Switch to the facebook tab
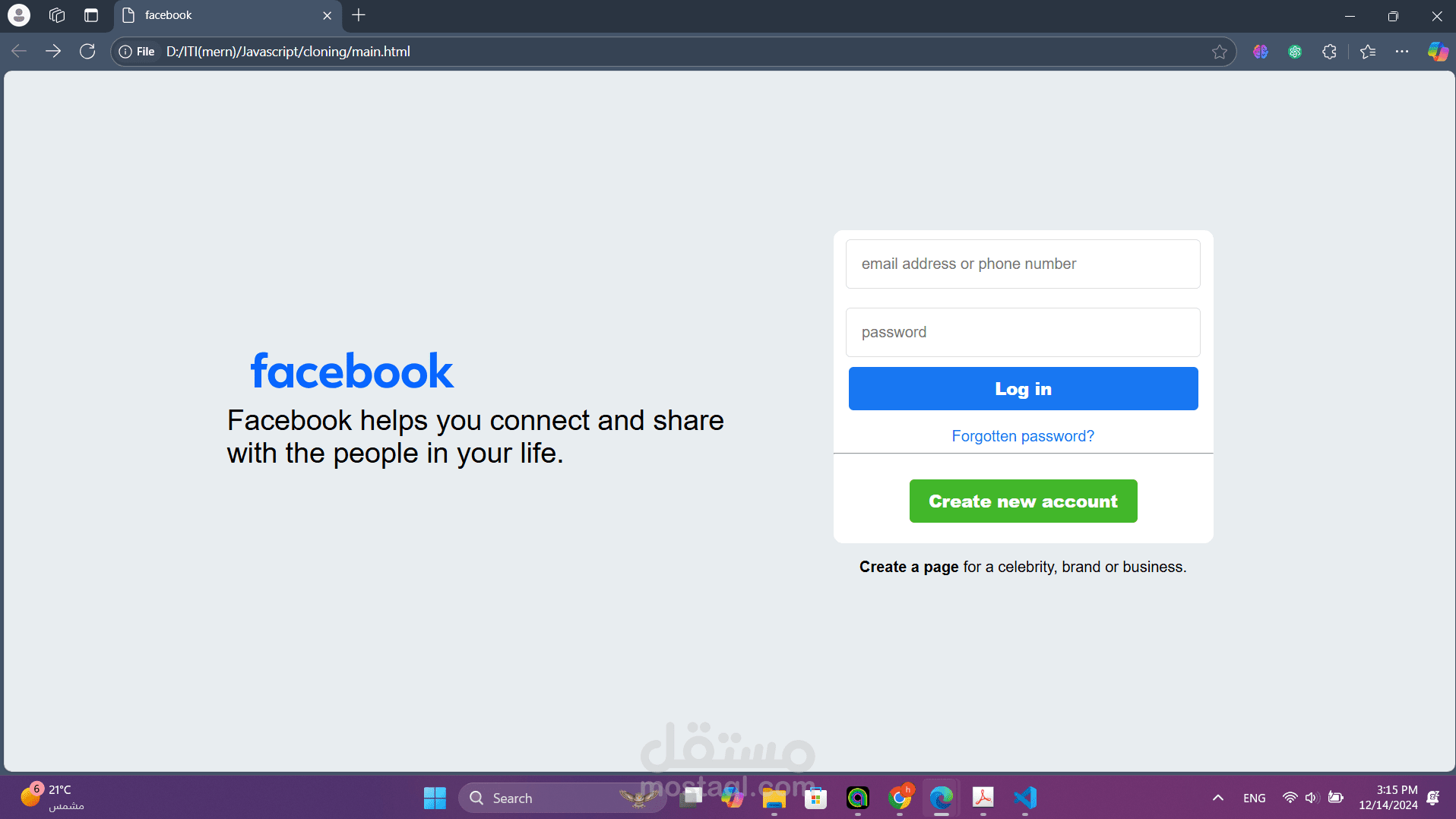 (x=169, y=15)
